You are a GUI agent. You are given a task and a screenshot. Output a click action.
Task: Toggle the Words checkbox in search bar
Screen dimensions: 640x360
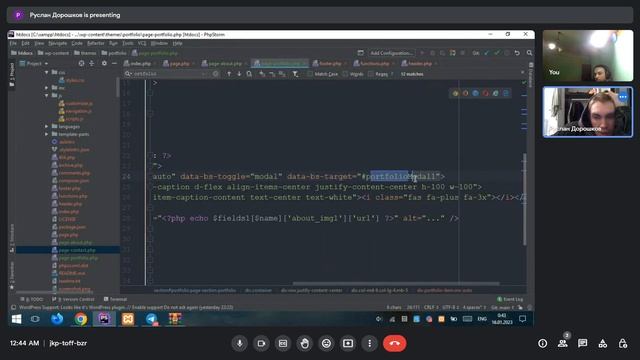point(346,74)
